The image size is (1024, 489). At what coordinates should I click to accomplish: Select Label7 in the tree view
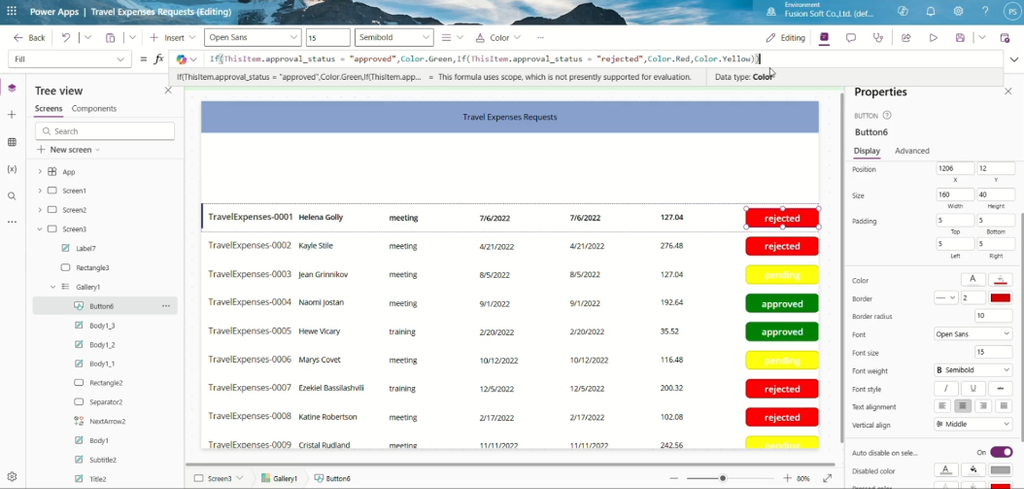coord(86,248)
